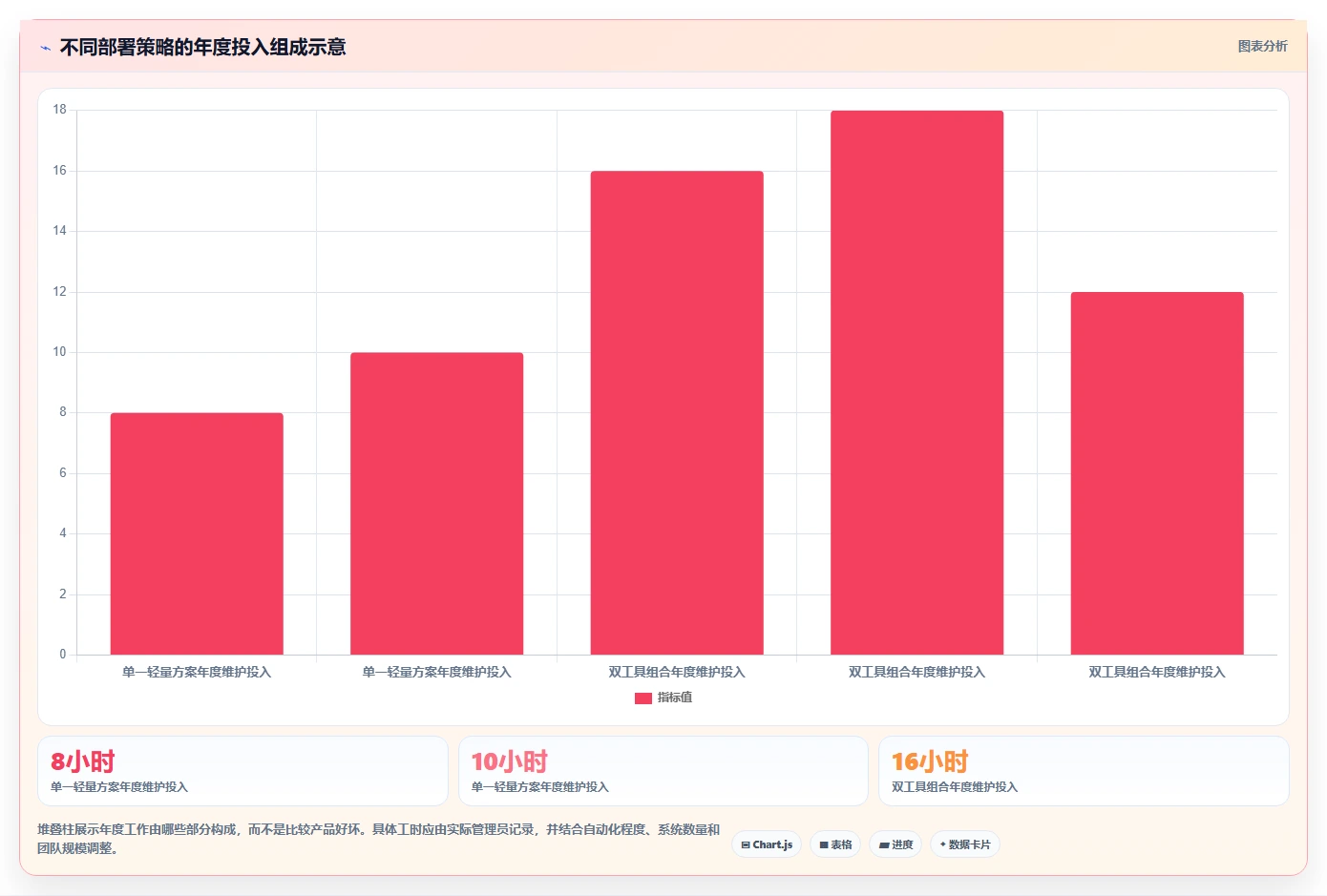Select the chart bar with value 12
Image resolution: width=1327 pixels, height=896 pixels.
pyautogui.click(x=1157, y=473)
